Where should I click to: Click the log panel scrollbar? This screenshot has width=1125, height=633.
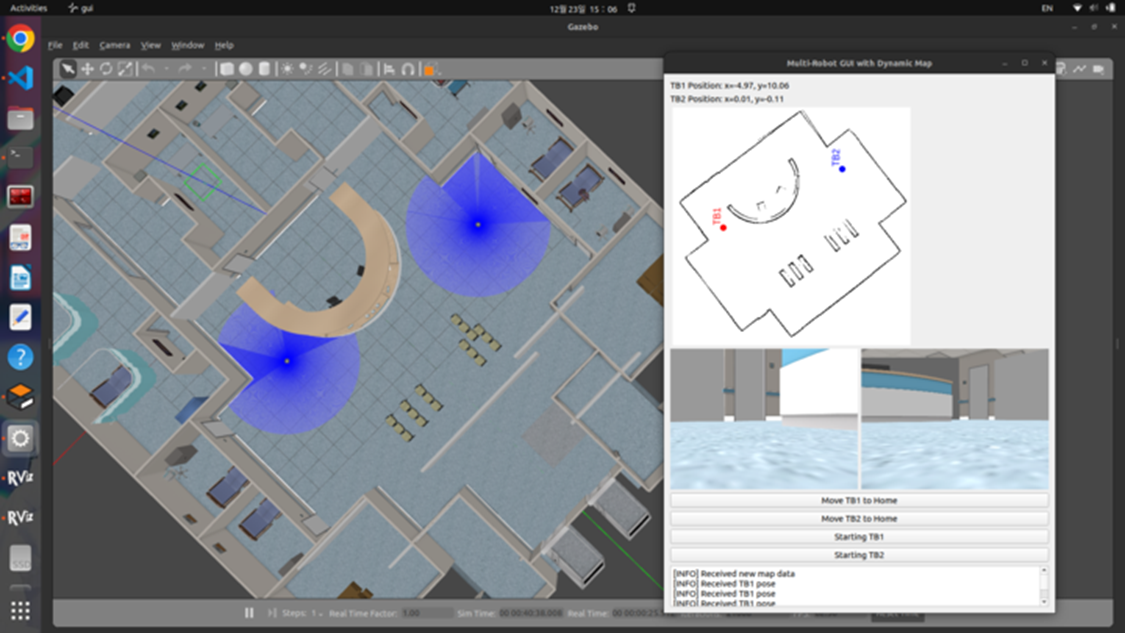[1043, 586]
